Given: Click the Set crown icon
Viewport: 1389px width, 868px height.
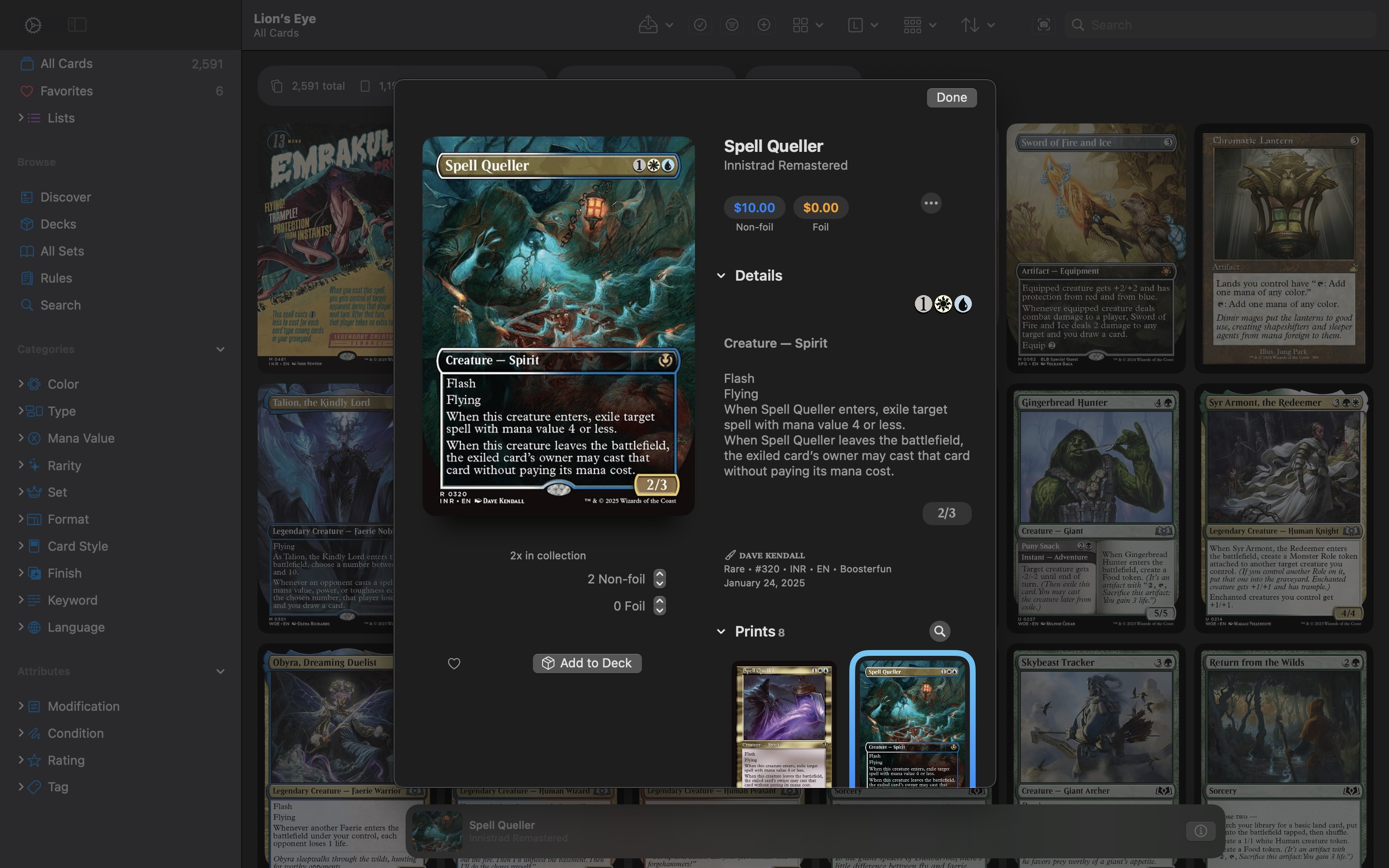Looking at the screenshot, I should (x=34, y=492).
